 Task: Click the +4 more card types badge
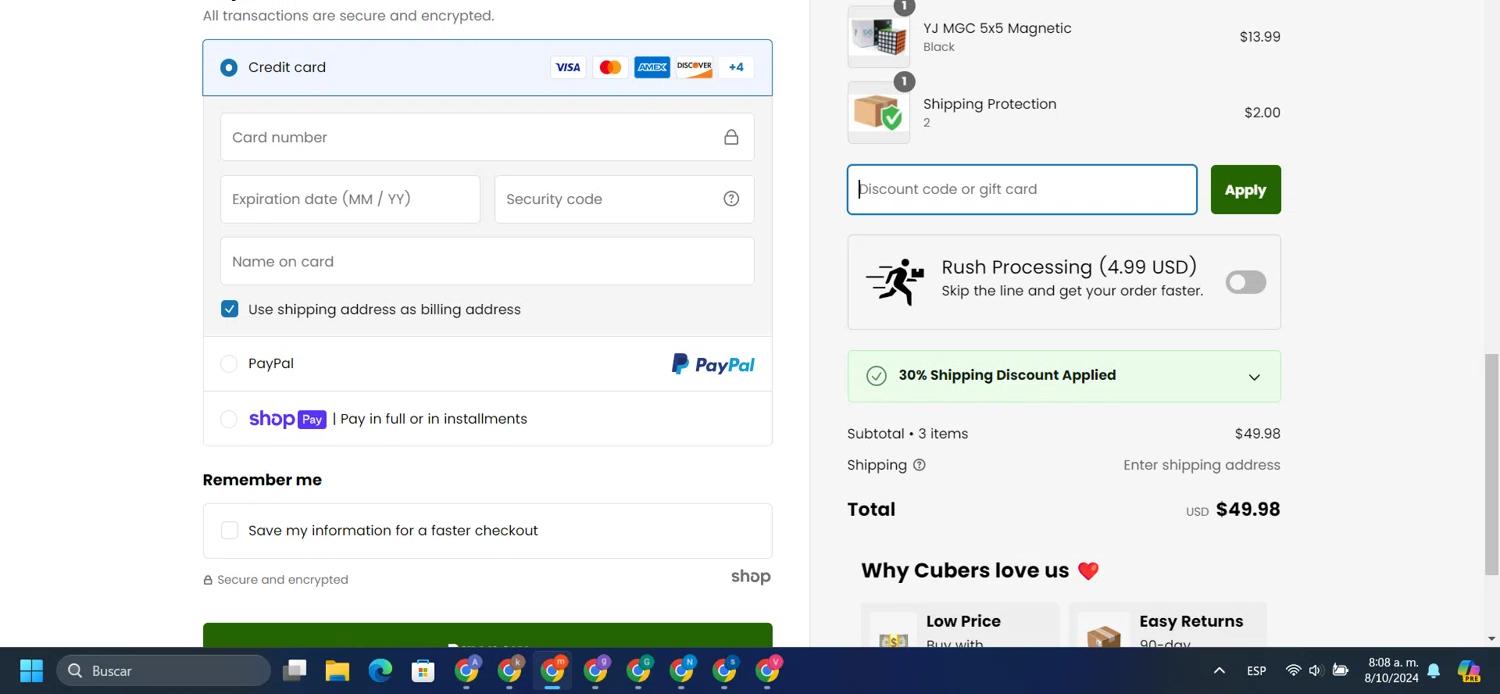point(736,67)
